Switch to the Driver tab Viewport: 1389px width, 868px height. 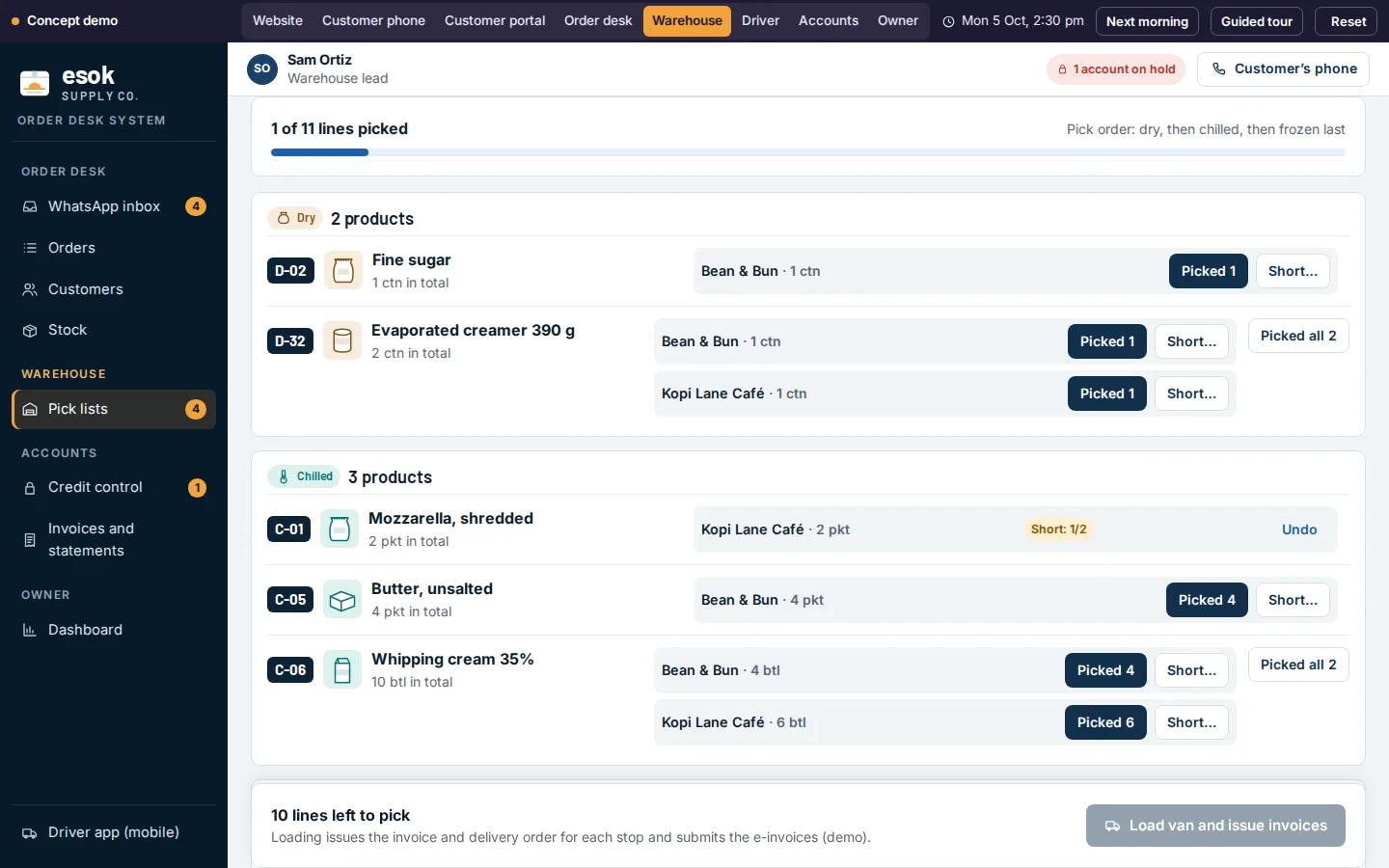[760, 20]
